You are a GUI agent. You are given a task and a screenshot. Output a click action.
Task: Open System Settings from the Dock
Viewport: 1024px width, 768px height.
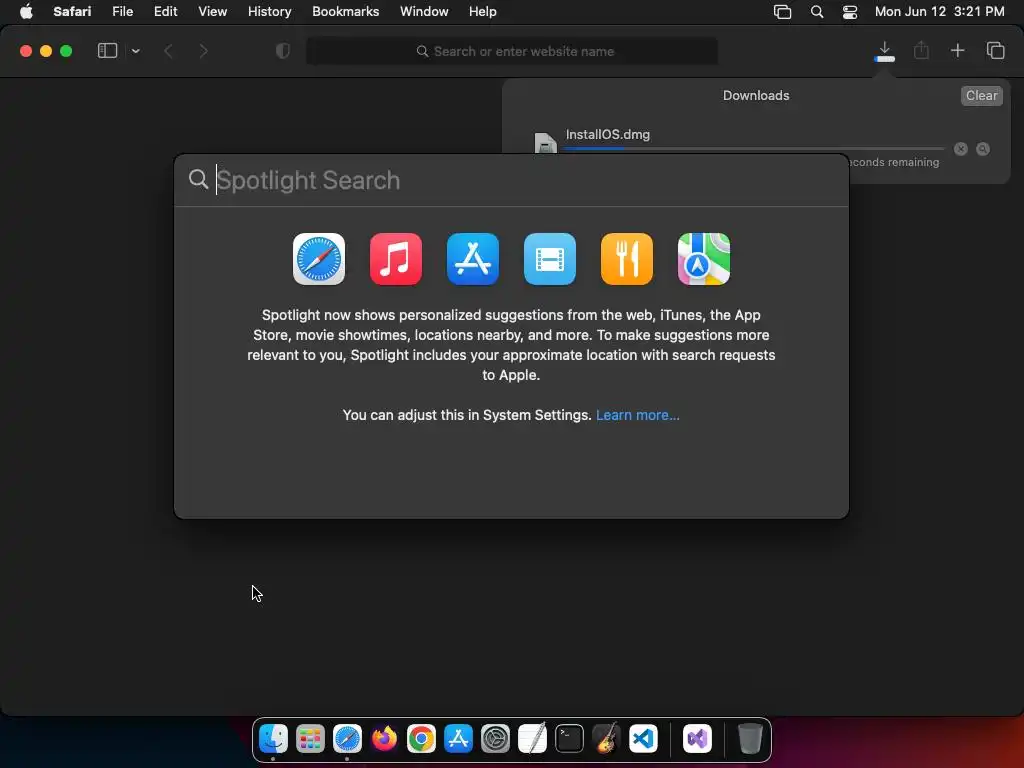pyautogui.click(x=496, y=739)
